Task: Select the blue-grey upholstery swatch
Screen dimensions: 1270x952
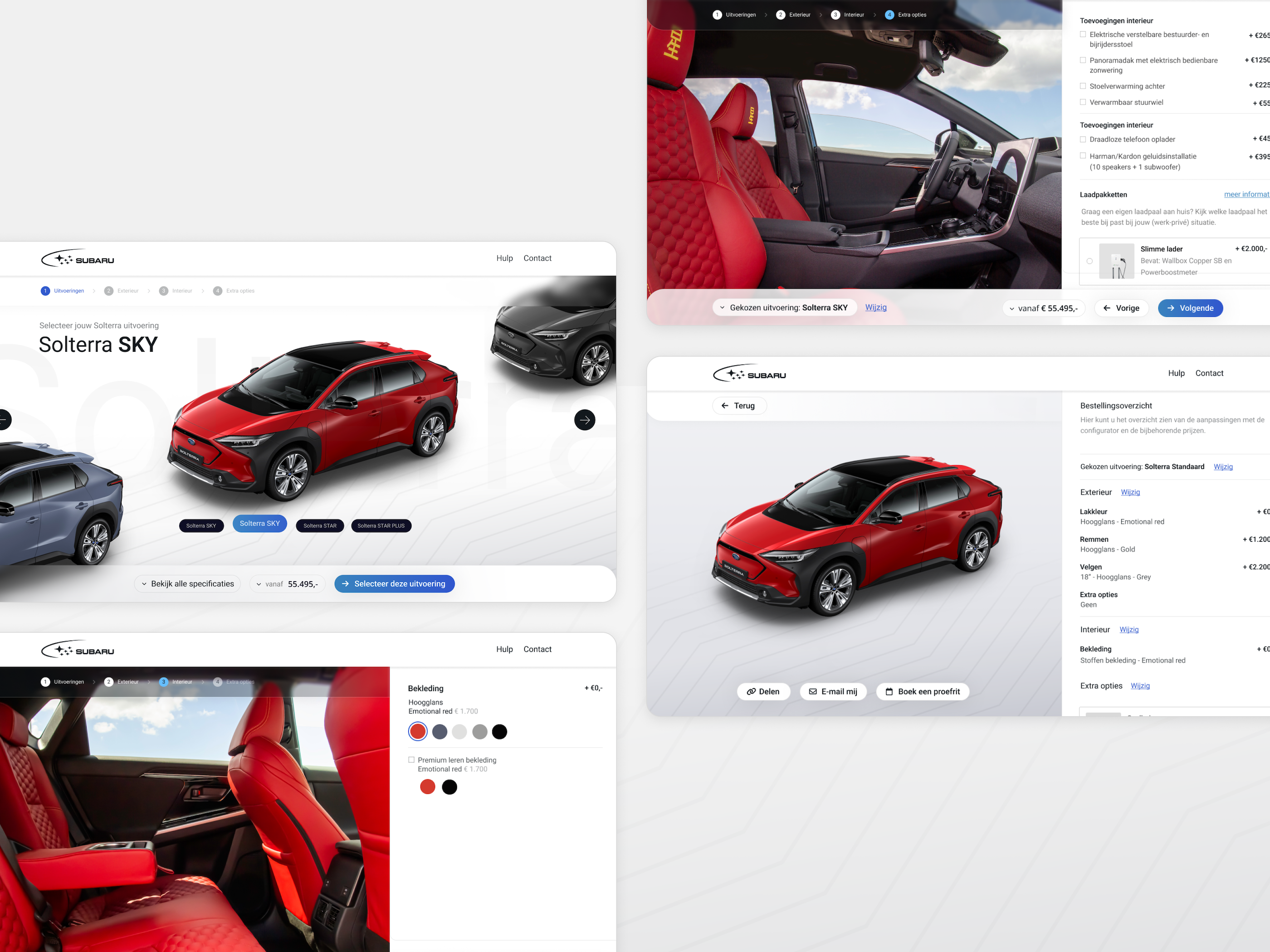Action: (439, 732)
